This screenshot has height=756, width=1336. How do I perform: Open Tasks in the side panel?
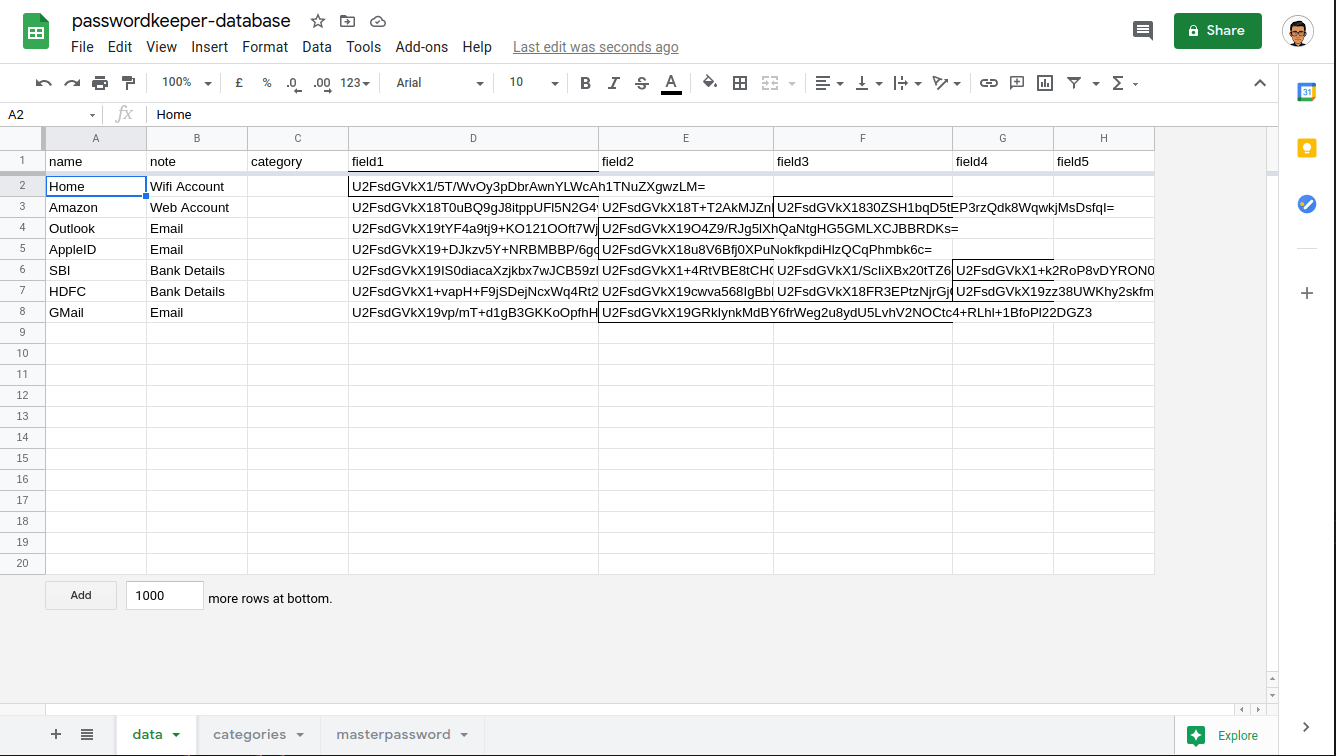pos(1306,204)
